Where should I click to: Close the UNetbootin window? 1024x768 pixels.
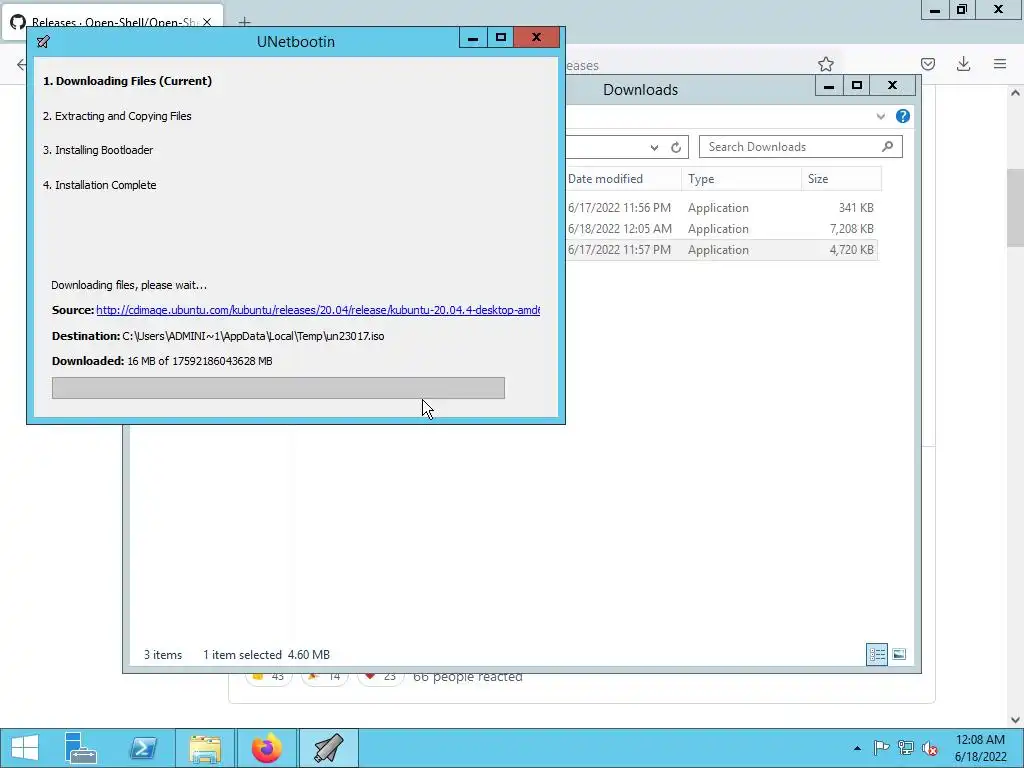pyautogui.click(x=536, y=38)
